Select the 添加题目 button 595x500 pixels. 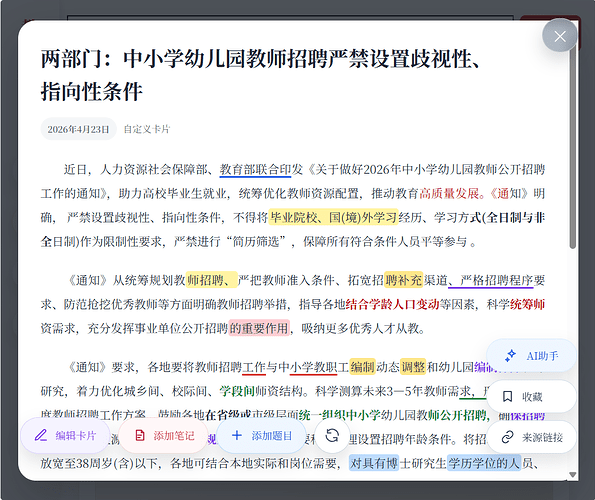(x=261, y=436)
